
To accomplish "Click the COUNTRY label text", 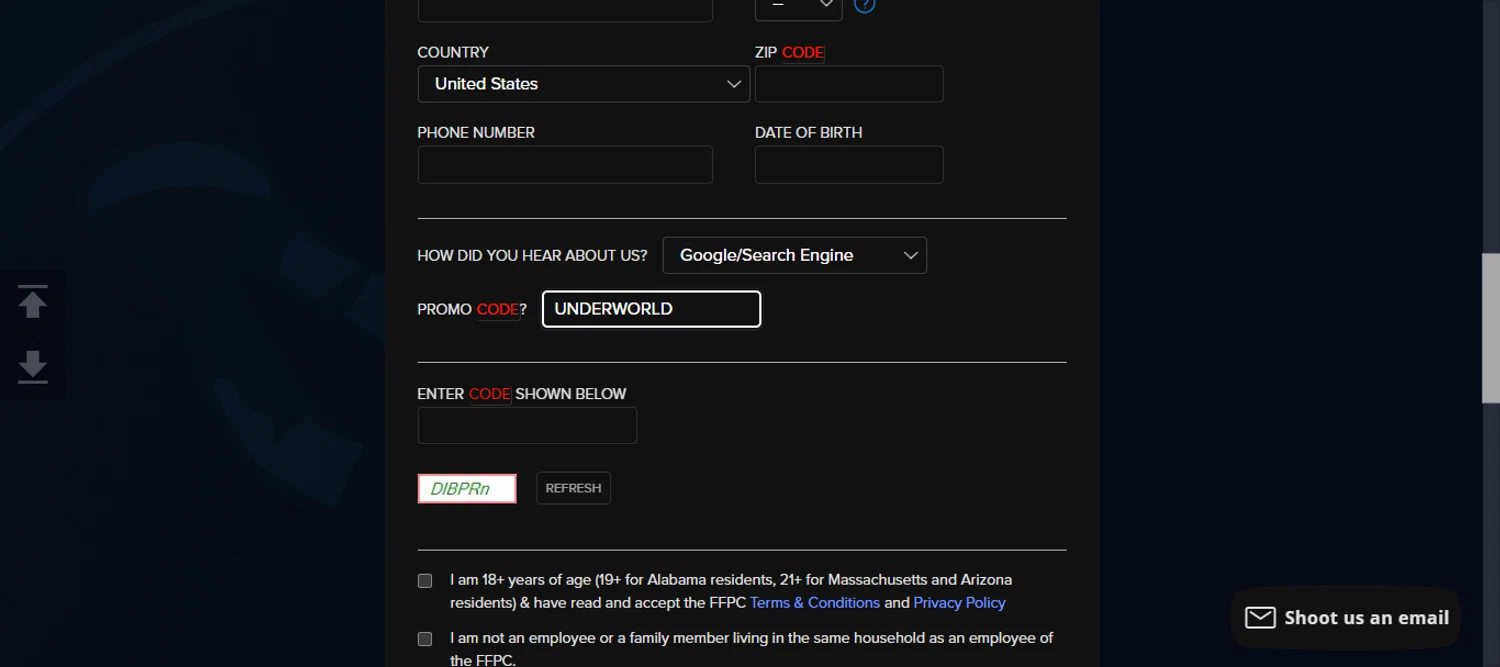I will coord(453,52).
